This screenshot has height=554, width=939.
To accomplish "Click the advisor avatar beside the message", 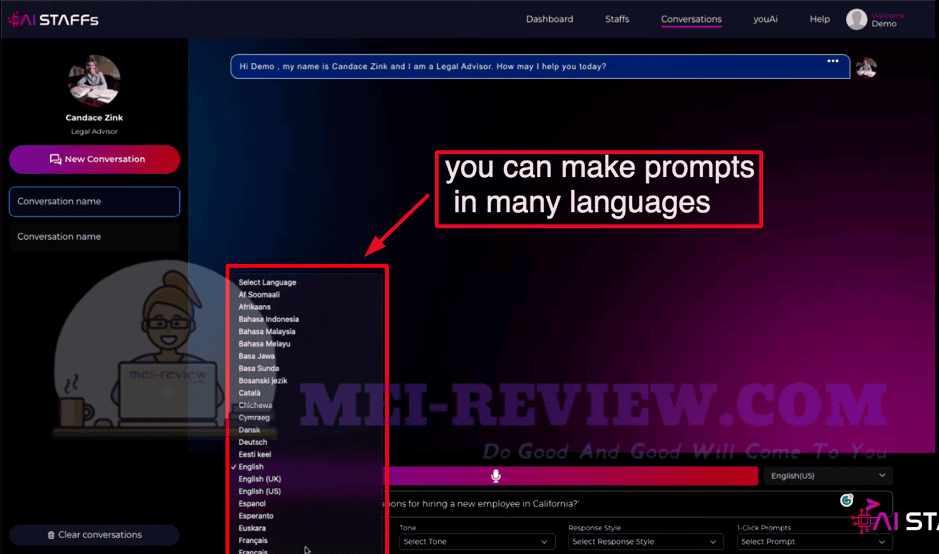I will pyautogui.click(x=866, y=68).
